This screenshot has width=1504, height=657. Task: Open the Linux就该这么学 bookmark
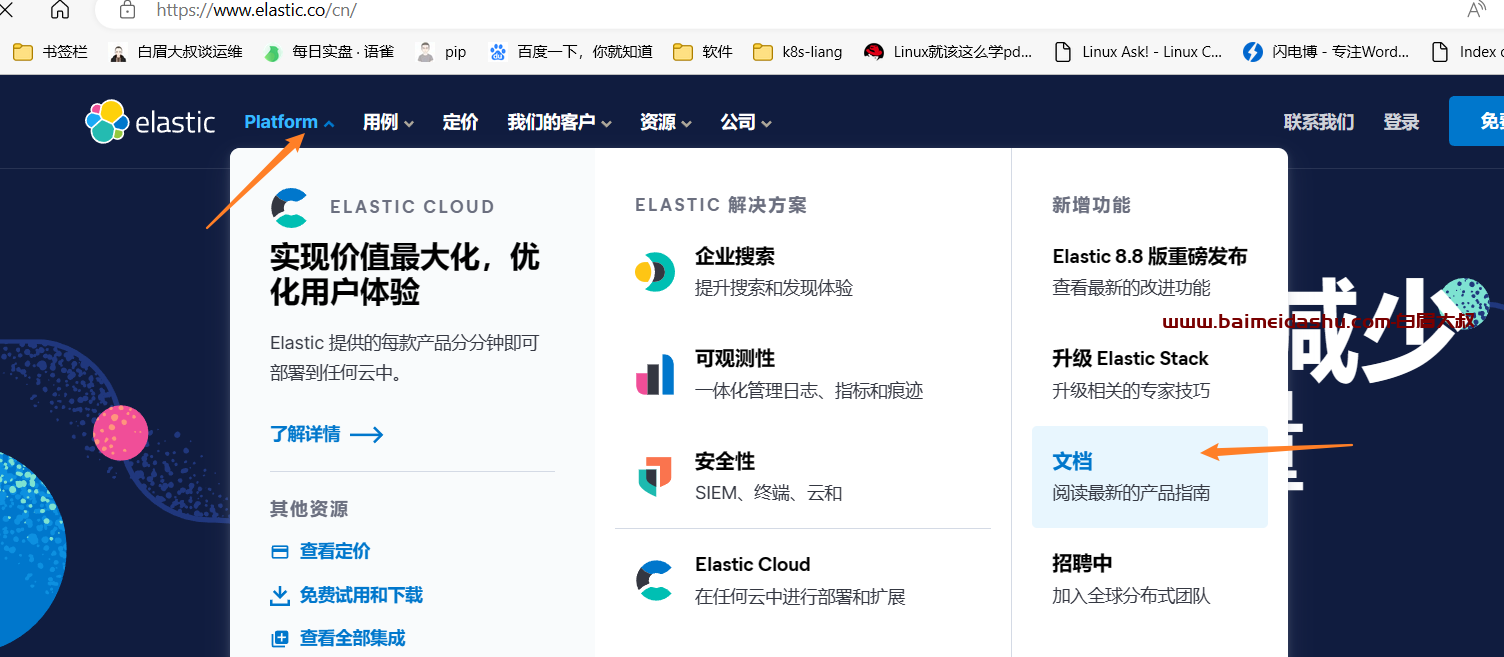pyautogui.click(x=948, y=52)
